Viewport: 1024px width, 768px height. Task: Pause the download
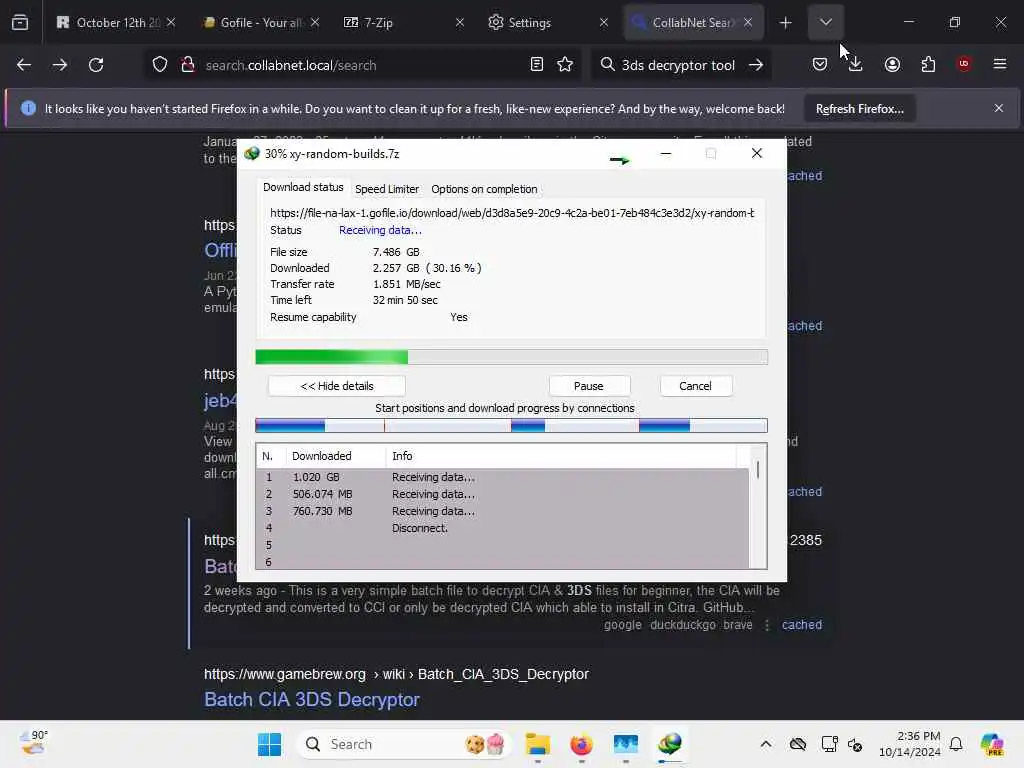tap(588, 386)
